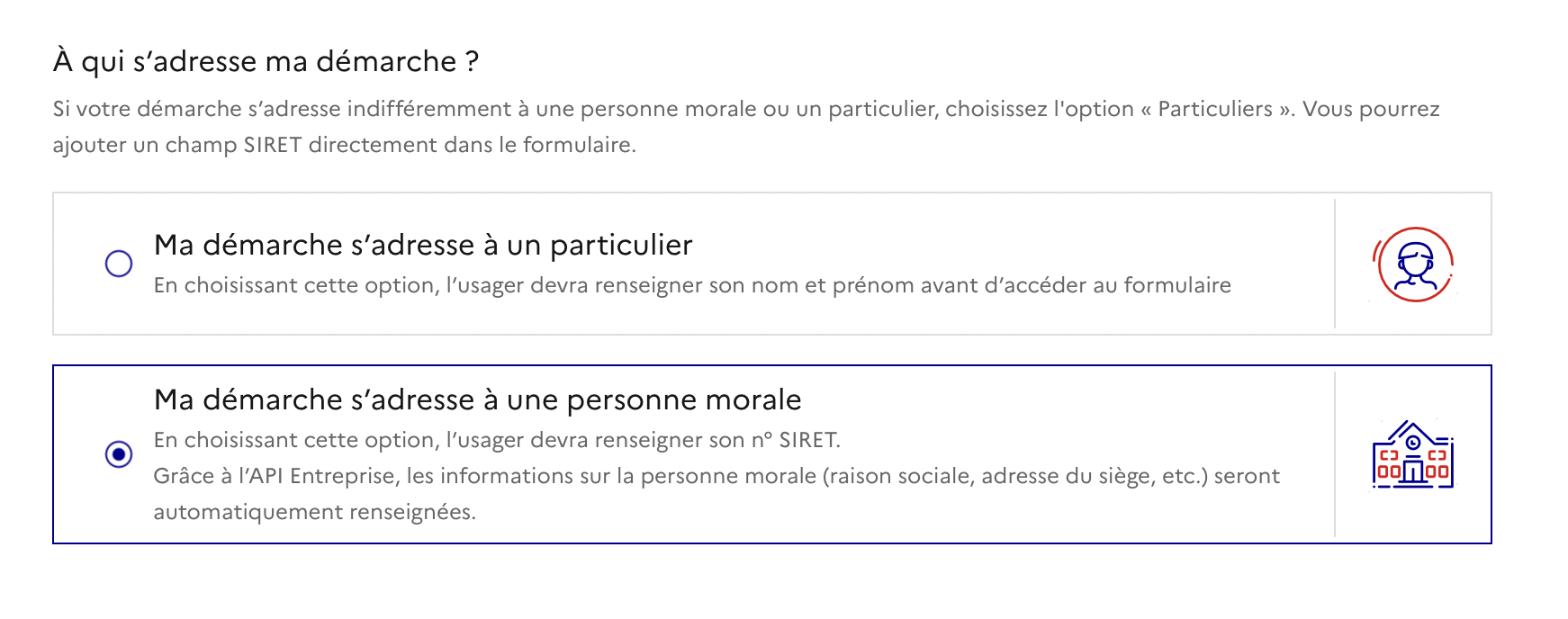Select the "particulier" radio button
1568x619 pixels.
coord(119,264)
